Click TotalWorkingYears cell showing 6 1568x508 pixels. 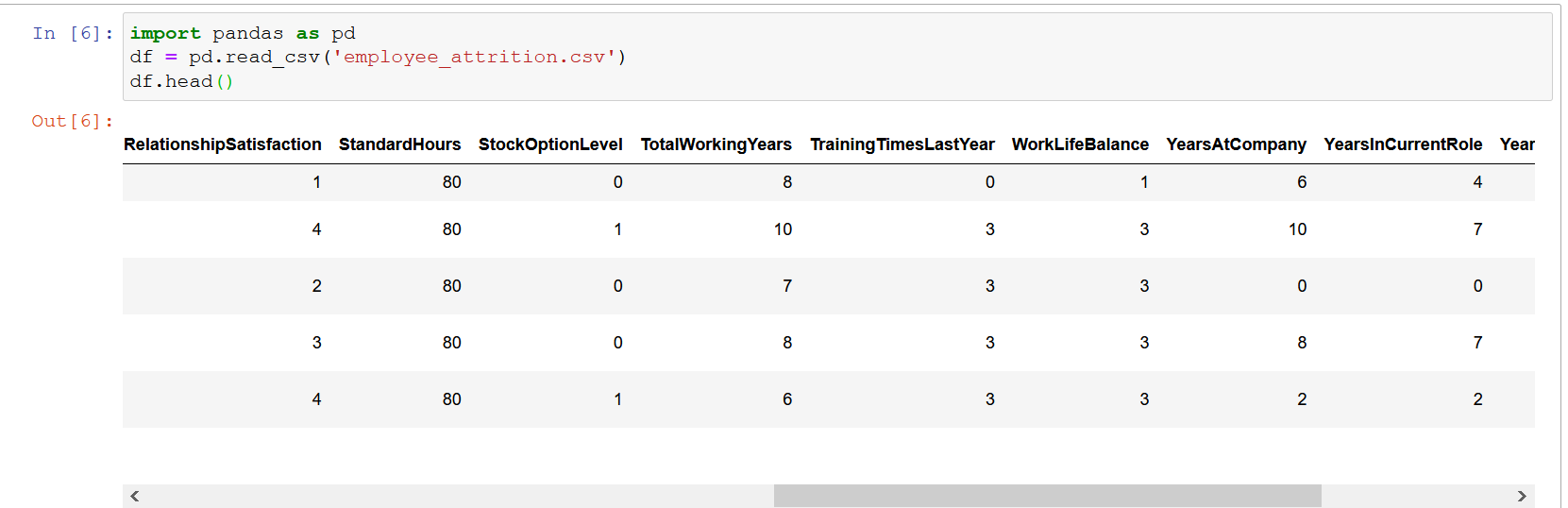(787, 399)
